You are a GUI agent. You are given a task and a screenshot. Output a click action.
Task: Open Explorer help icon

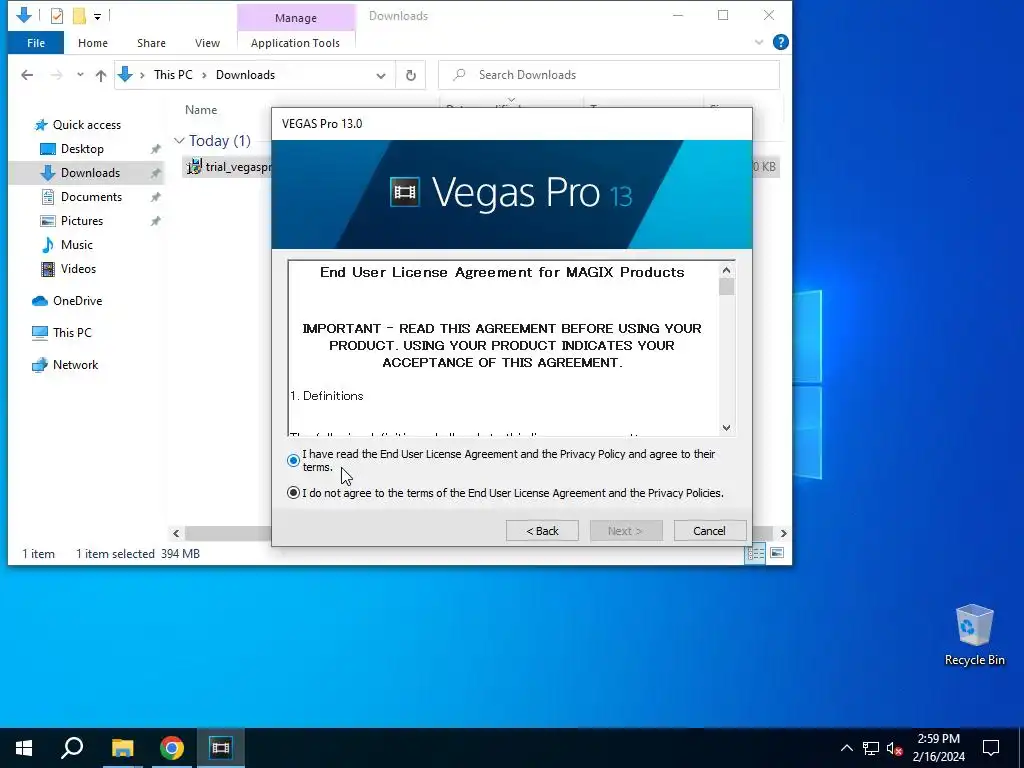pos(780,42)
